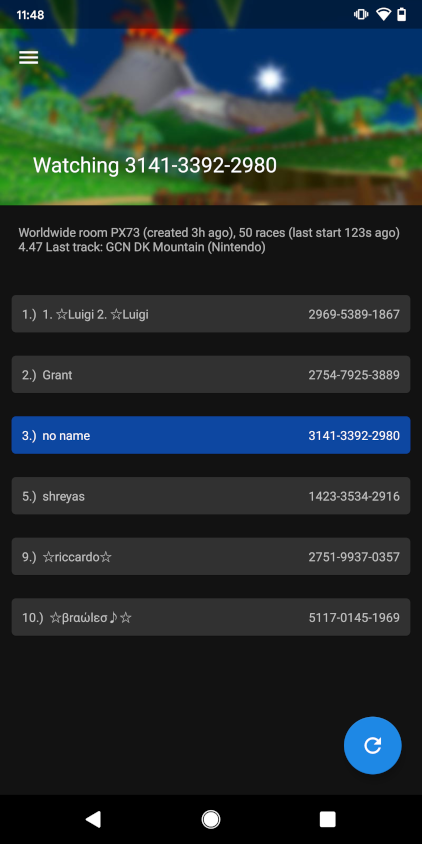This screenshot has height=844, width=422.
Task: Open the hamburger navigation menu
Action: (29, 58)
